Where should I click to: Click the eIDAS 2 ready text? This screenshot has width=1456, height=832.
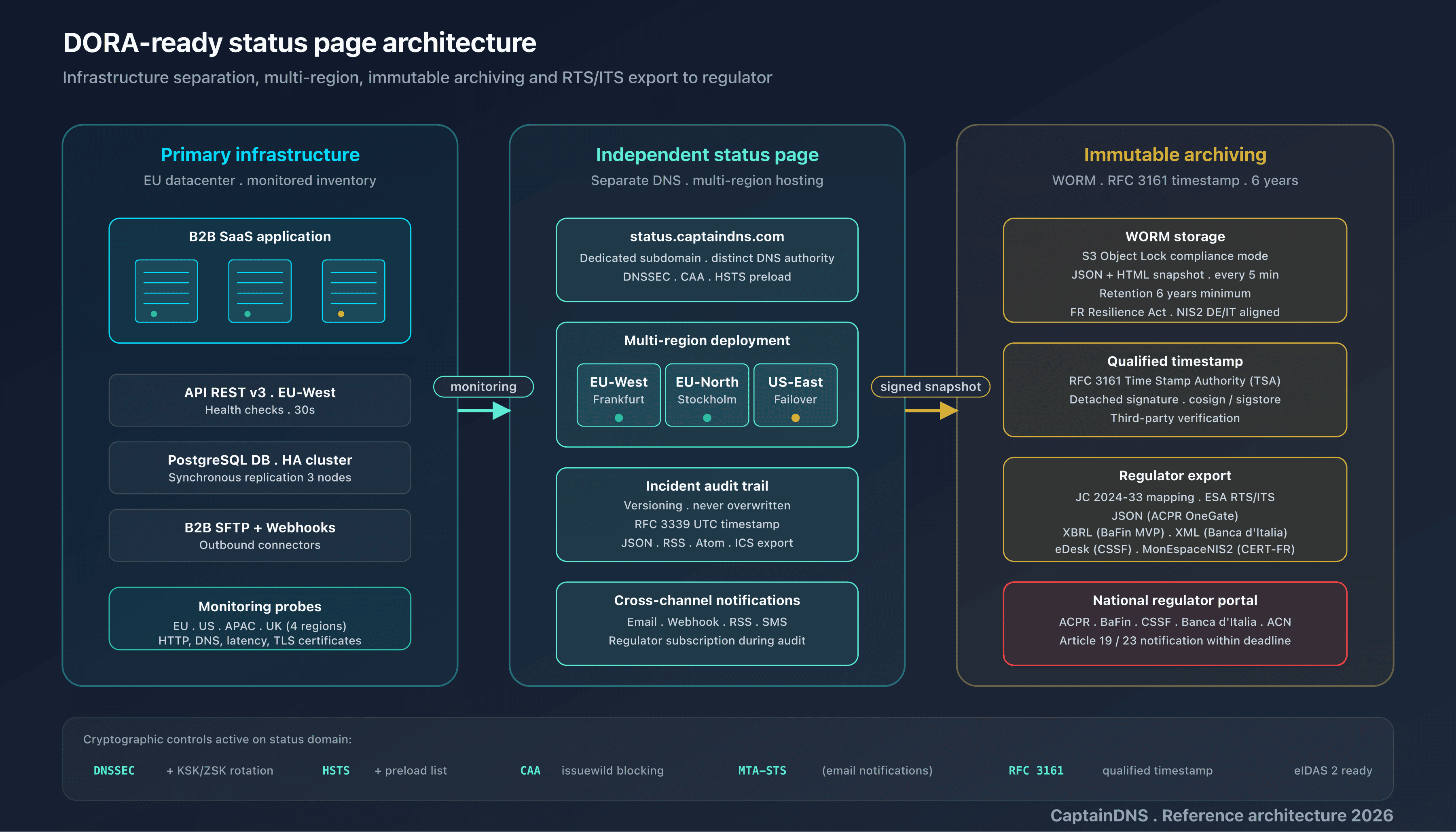[1333, 770]
